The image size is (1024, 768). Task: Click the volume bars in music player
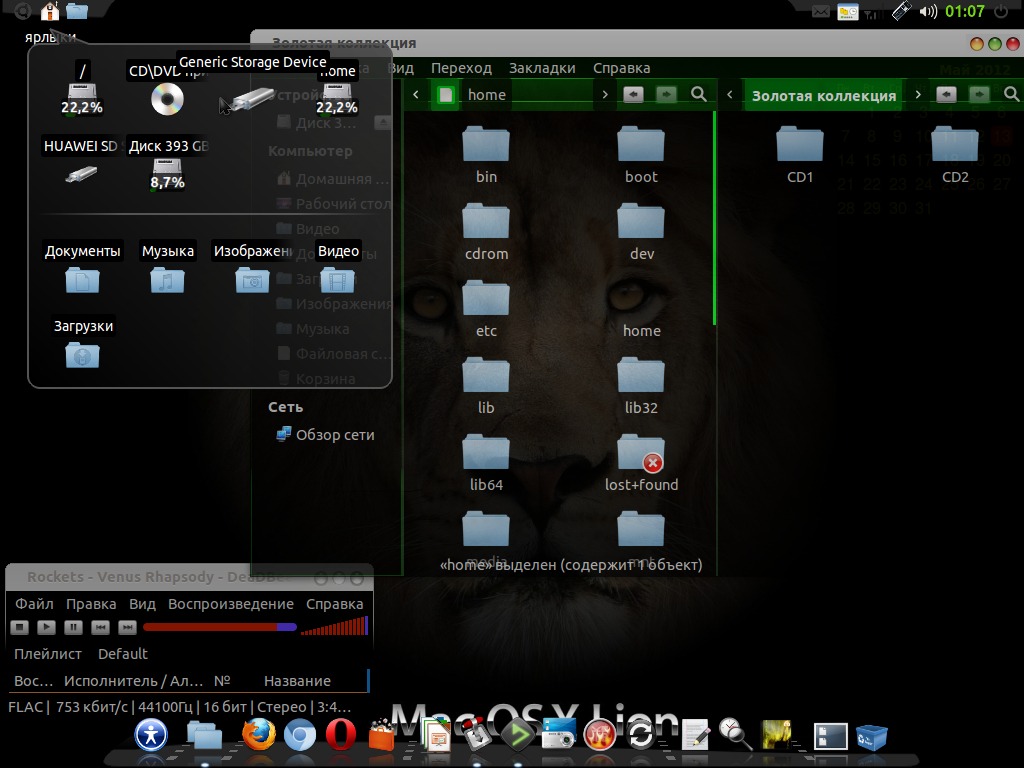(x=334, y=626)
